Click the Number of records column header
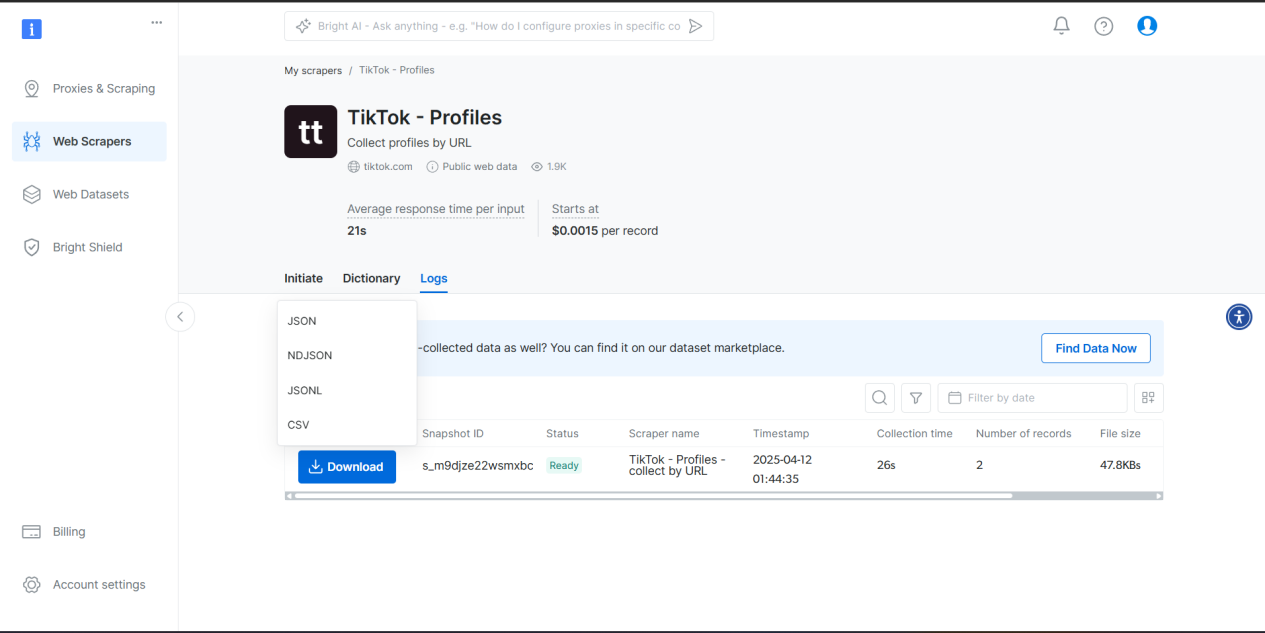 (x=1024, y=434)
